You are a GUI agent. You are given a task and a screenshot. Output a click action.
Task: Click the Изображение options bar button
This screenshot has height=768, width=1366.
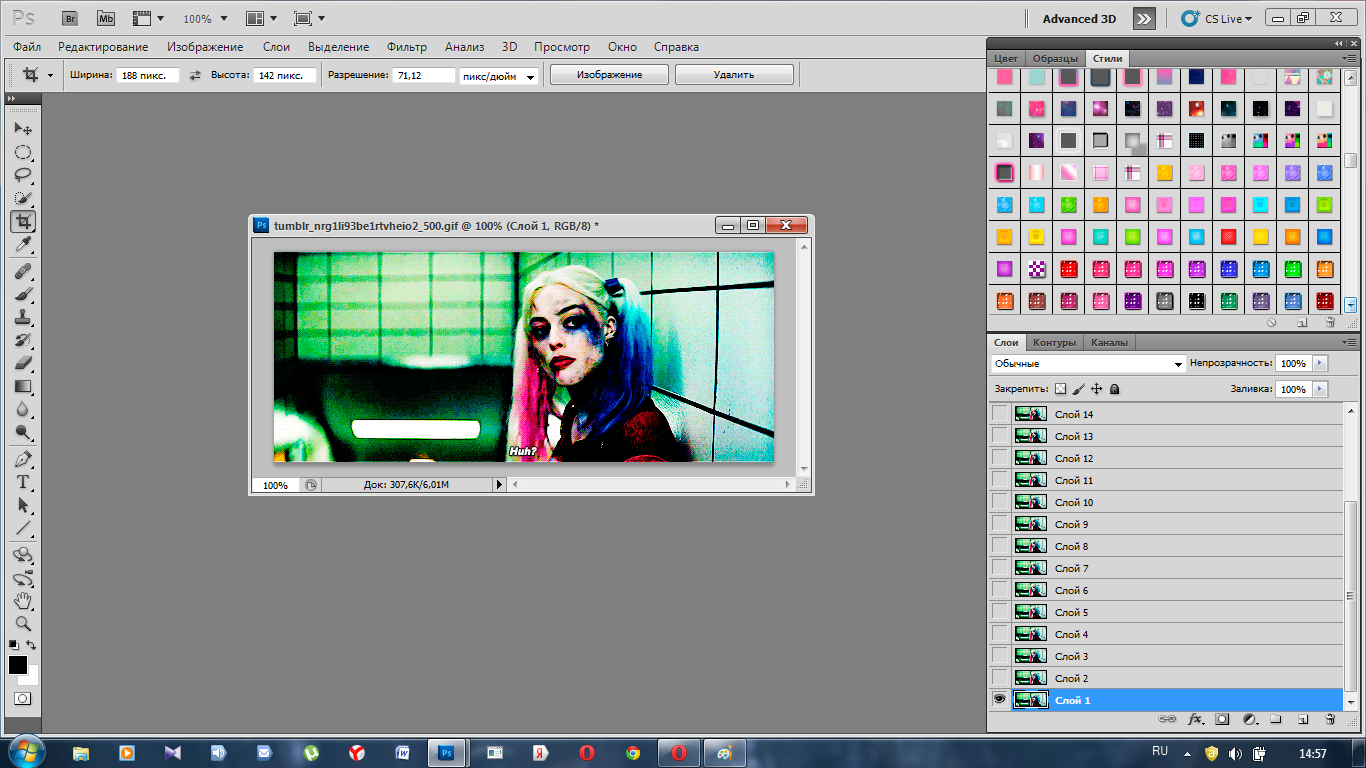pos(609,75)
